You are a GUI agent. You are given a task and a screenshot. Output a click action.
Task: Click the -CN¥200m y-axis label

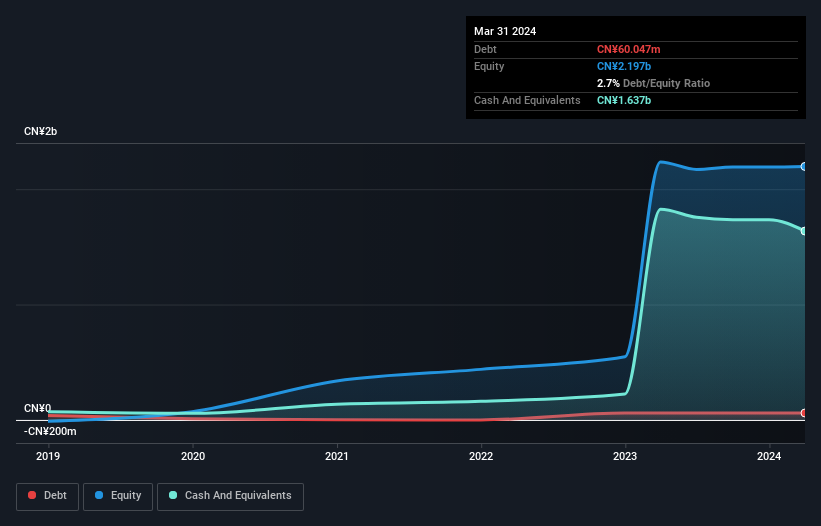click(x=50, y=431)
